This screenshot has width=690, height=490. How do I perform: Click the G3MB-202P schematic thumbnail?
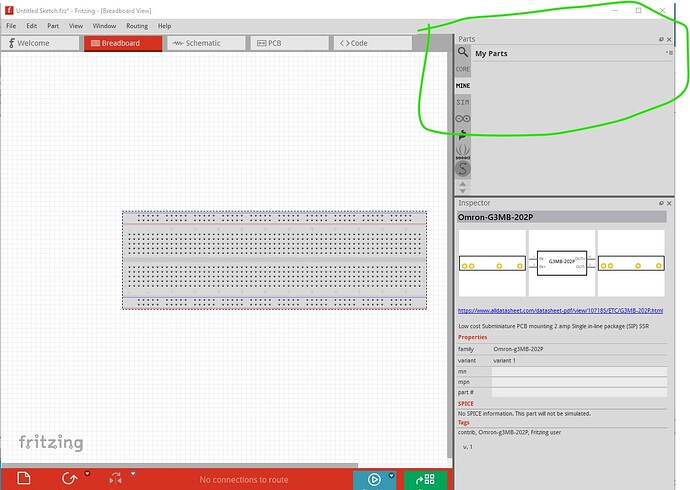pos(562,263)
